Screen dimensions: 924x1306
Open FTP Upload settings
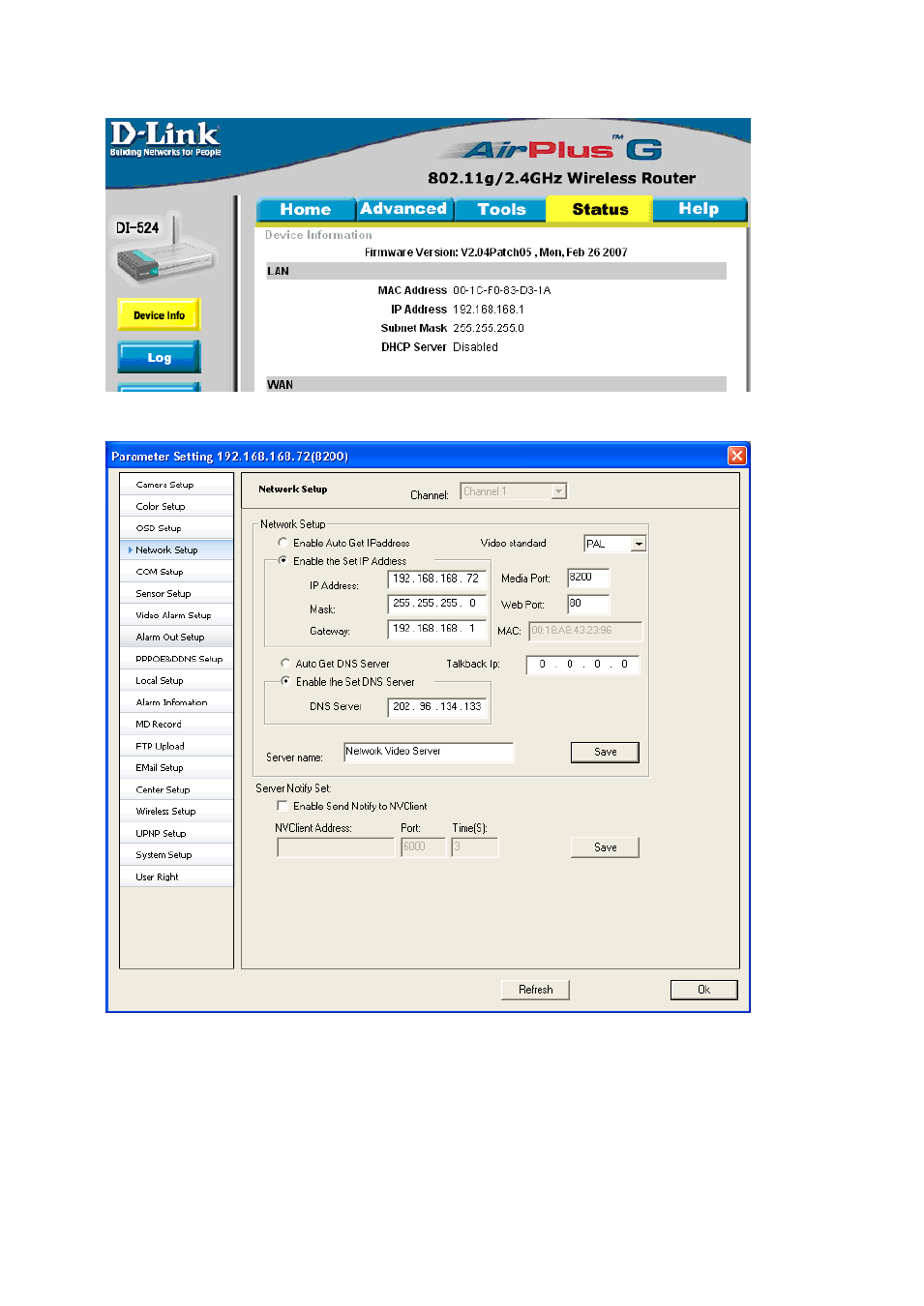[176, 746]
